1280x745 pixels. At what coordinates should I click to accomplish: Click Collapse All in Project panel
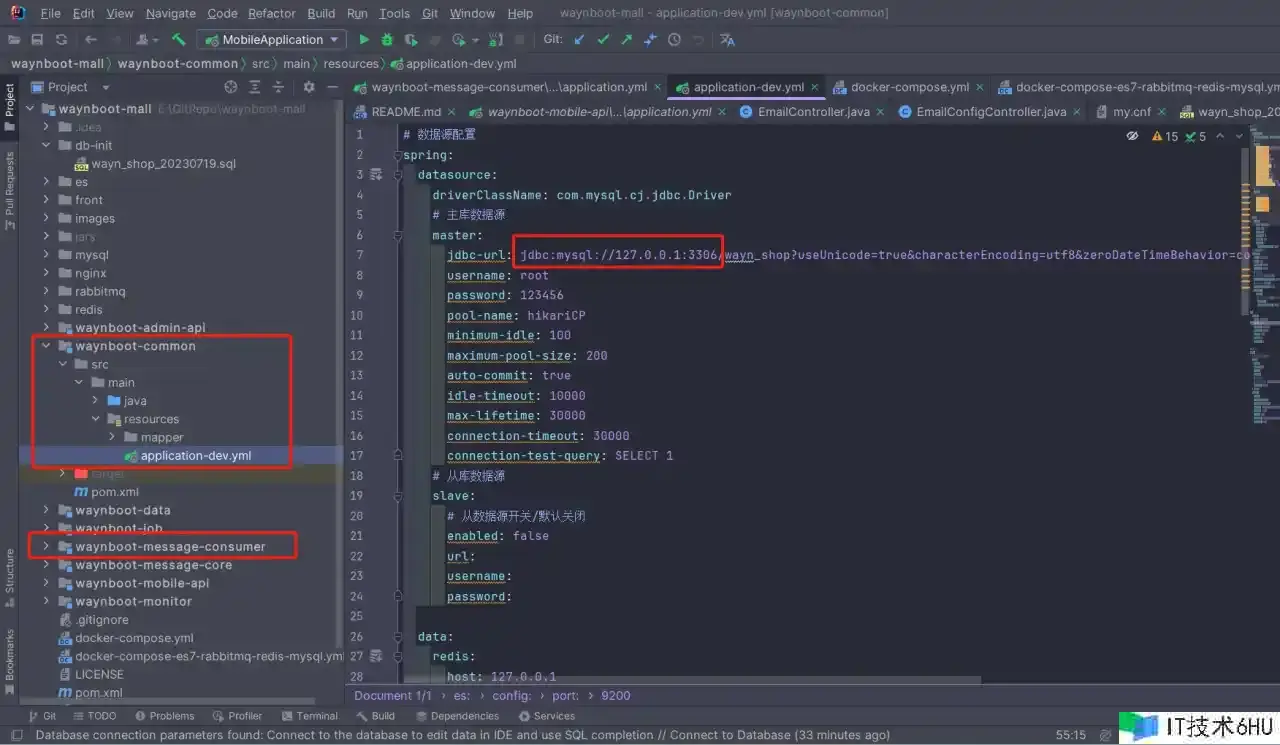click(279, 87)
